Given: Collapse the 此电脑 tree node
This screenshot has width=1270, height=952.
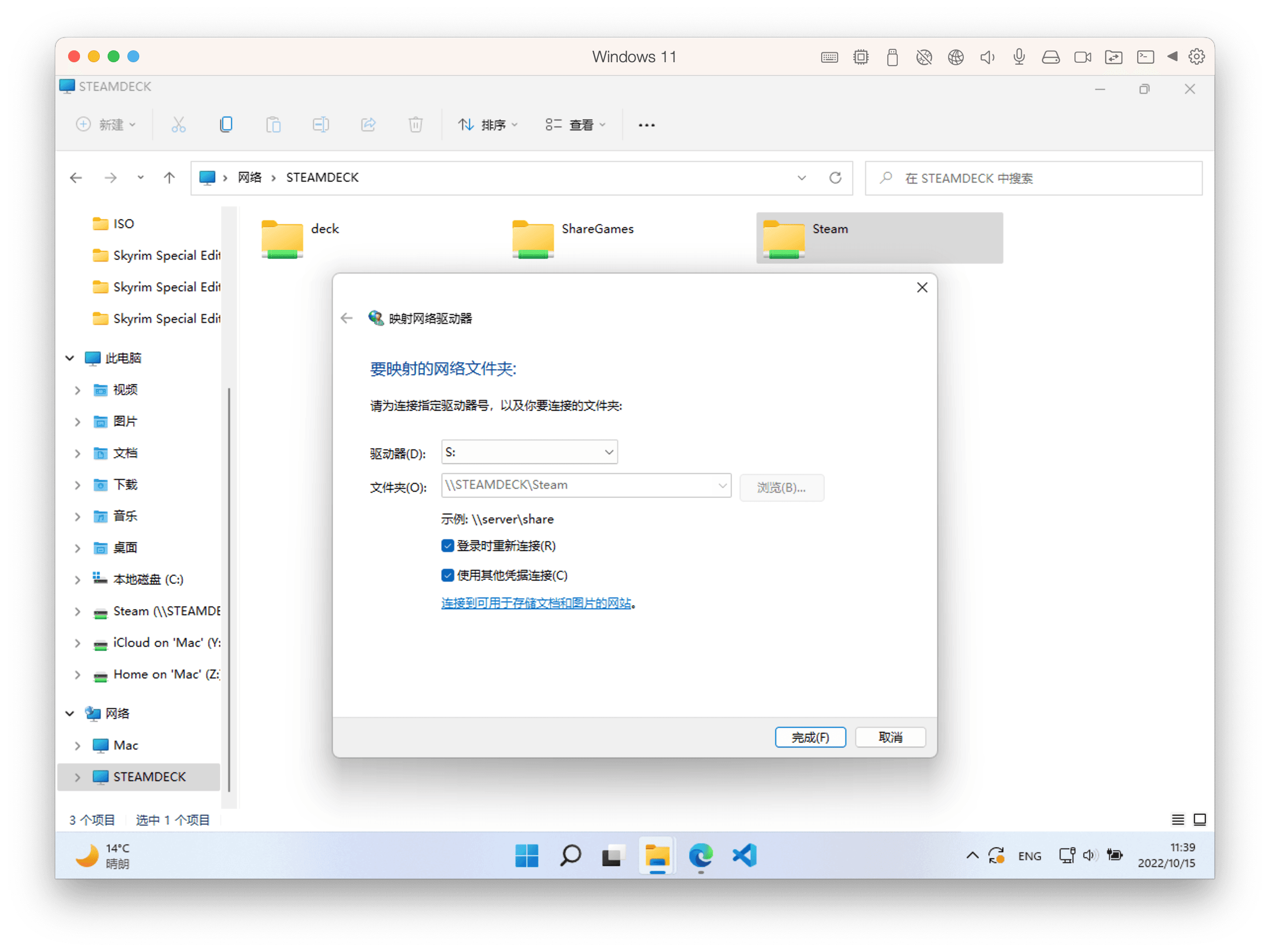Looking at the screenshot, I should pos(70,358).
